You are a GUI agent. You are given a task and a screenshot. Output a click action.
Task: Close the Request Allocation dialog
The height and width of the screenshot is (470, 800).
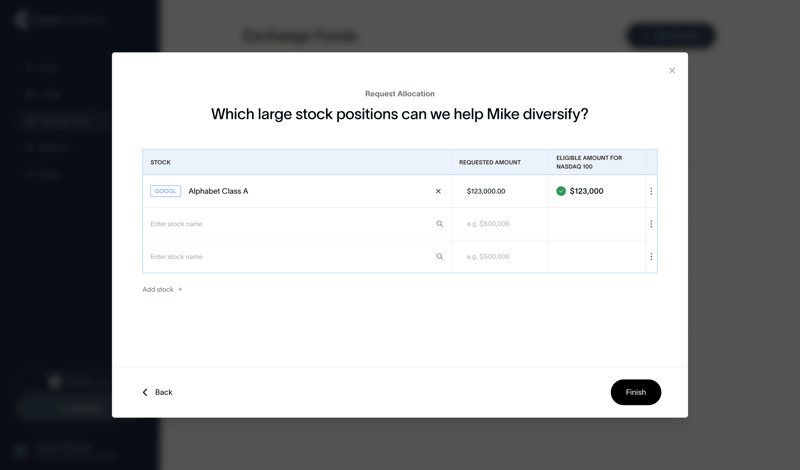click(672, 71)
